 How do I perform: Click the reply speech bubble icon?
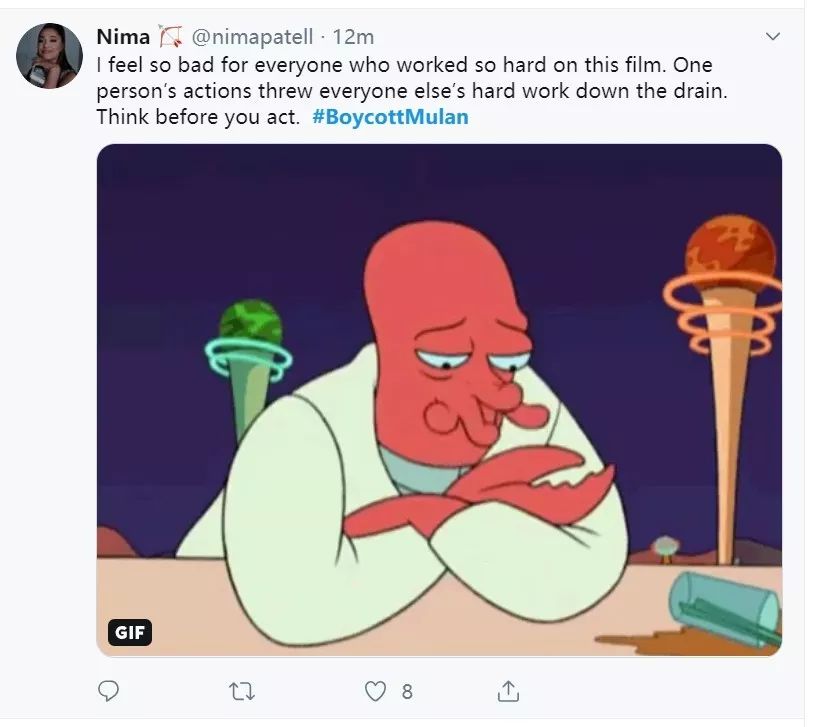[110, 691]
